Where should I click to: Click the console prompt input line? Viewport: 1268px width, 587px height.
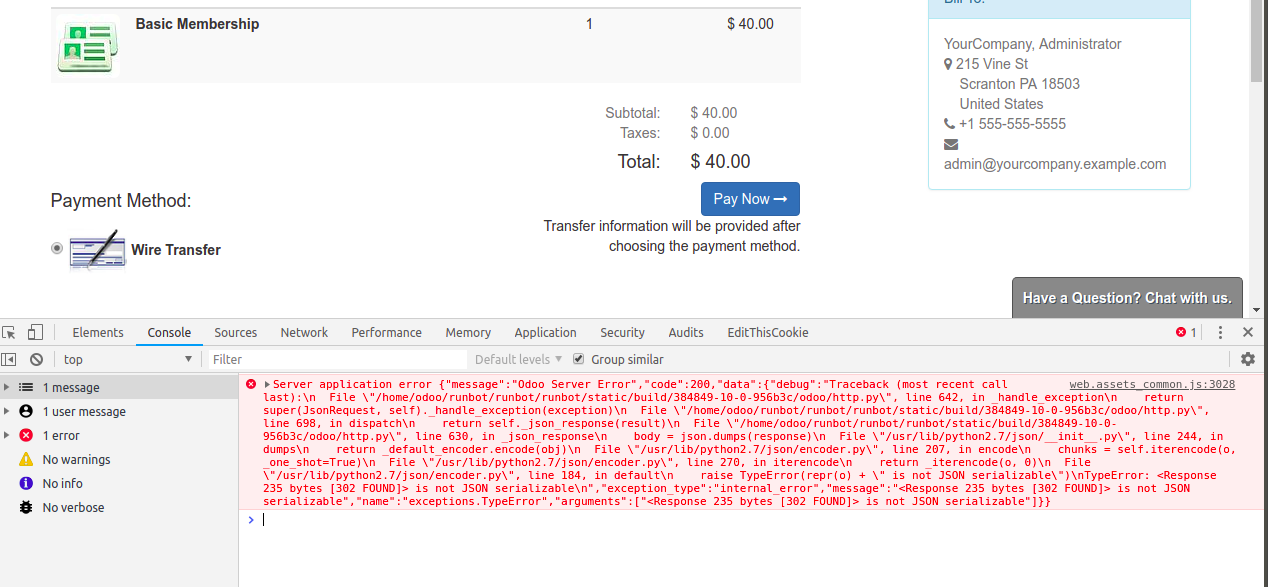click(x=753, y=520)
